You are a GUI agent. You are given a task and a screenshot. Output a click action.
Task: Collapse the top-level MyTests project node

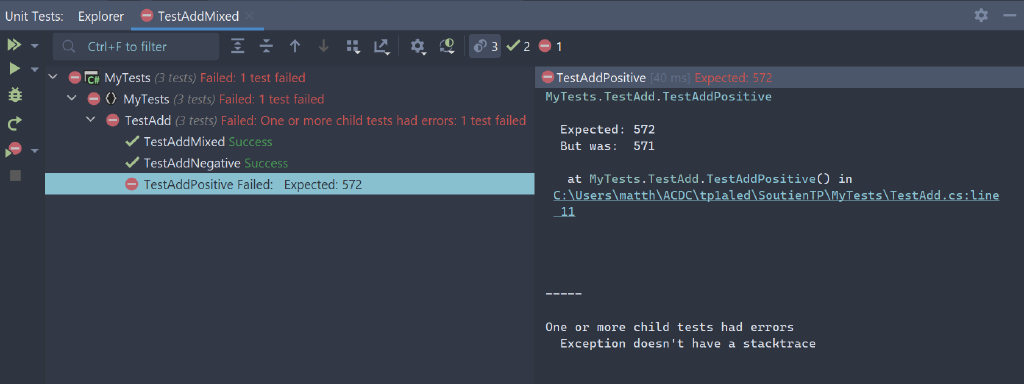click(x=53, y=78)
